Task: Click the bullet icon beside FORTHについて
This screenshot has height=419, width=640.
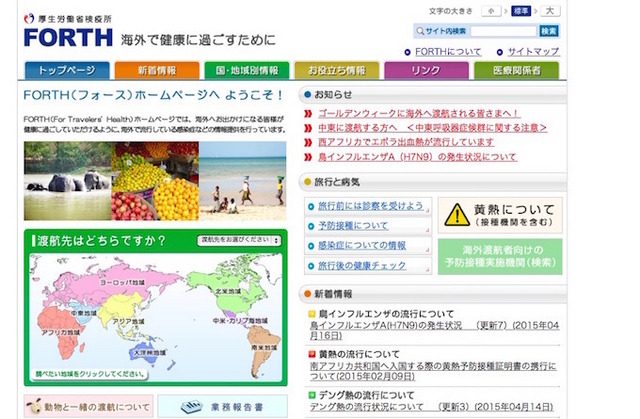Action: click(407, 52)
